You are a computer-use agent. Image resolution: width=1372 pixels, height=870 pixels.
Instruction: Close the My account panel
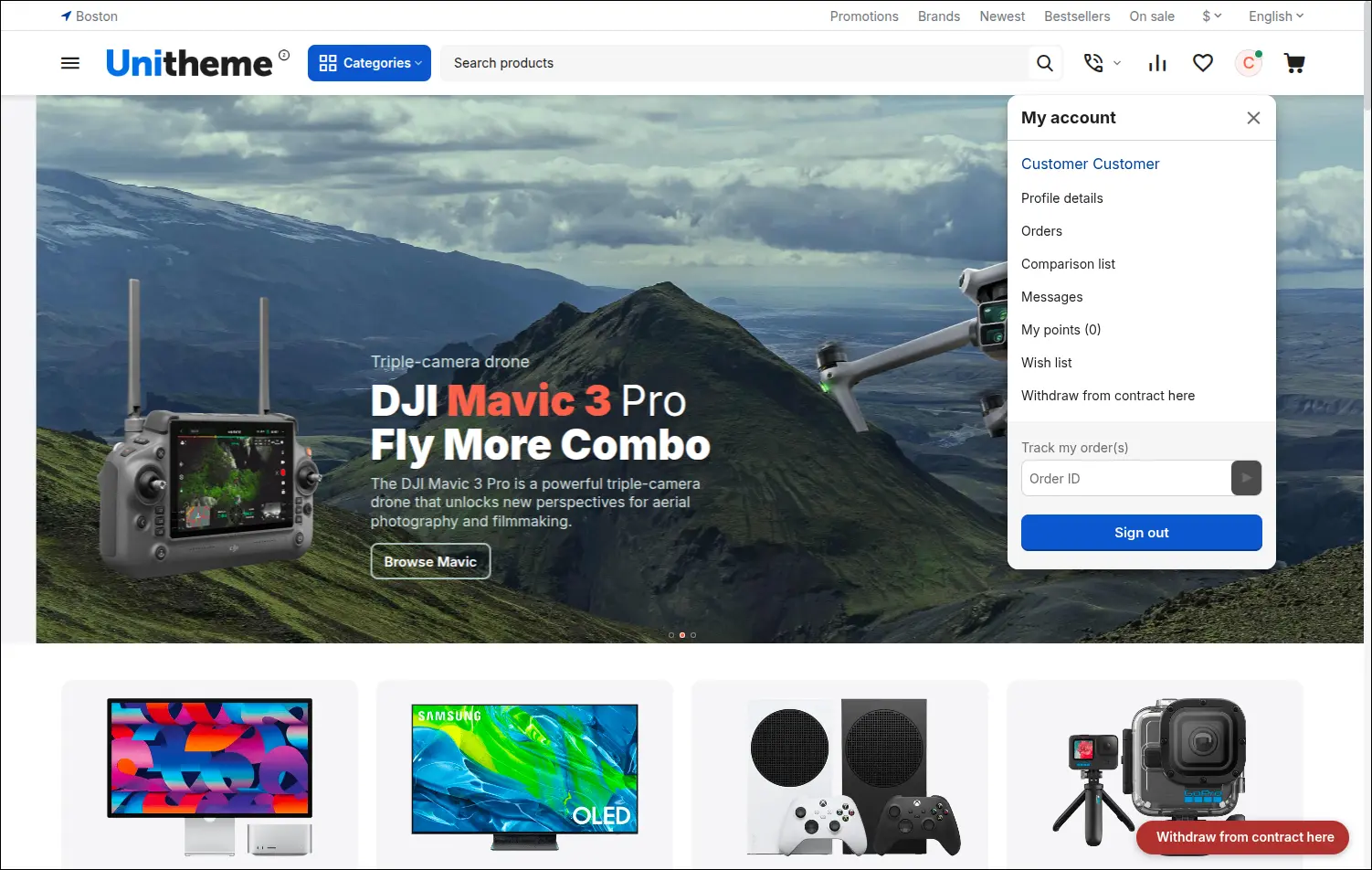(x=1253, y=118)
